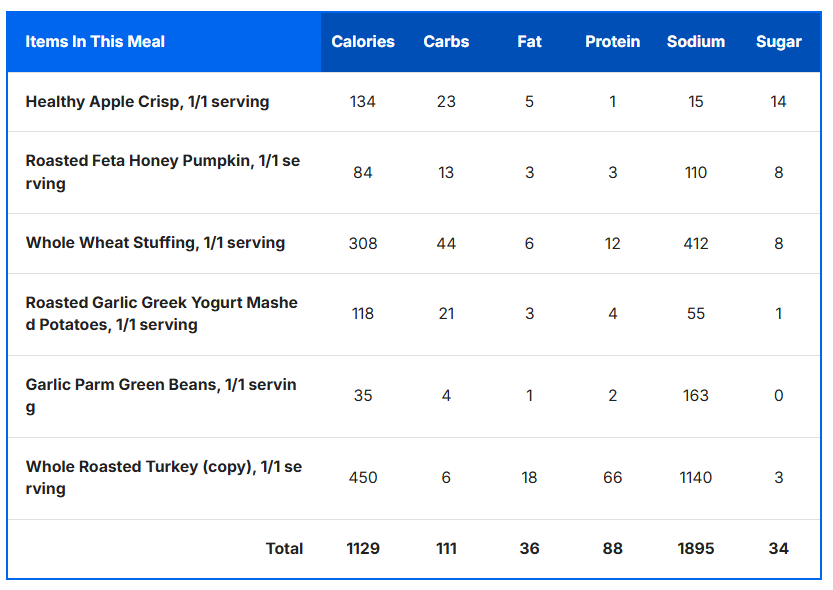Click the Sugar column header
Viewport: 833px width, 590px height.
[778, 42]
